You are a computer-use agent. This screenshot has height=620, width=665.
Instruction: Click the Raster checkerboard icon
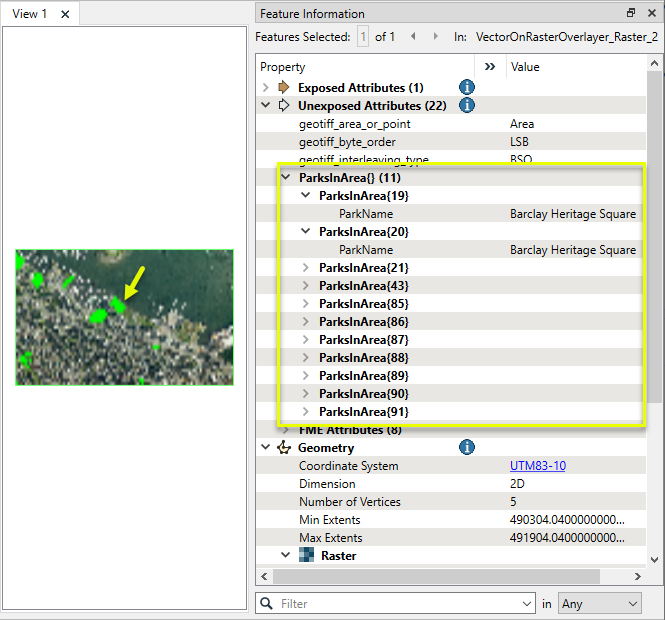pos(307,556)
